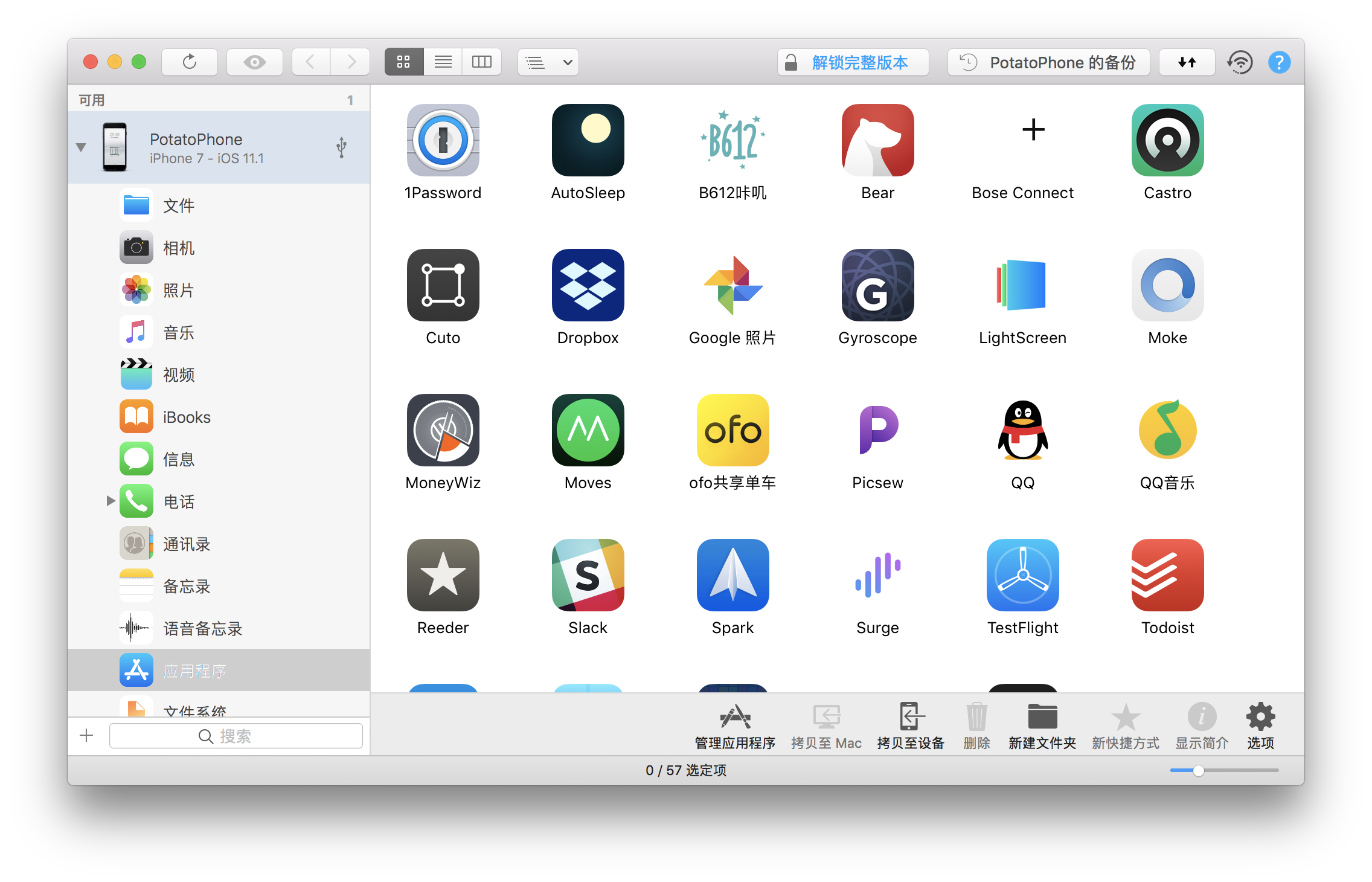Select the QQ音乐 app icon
The height and width of the screenshot is (882, 1372).
[x=1167, y=430]
